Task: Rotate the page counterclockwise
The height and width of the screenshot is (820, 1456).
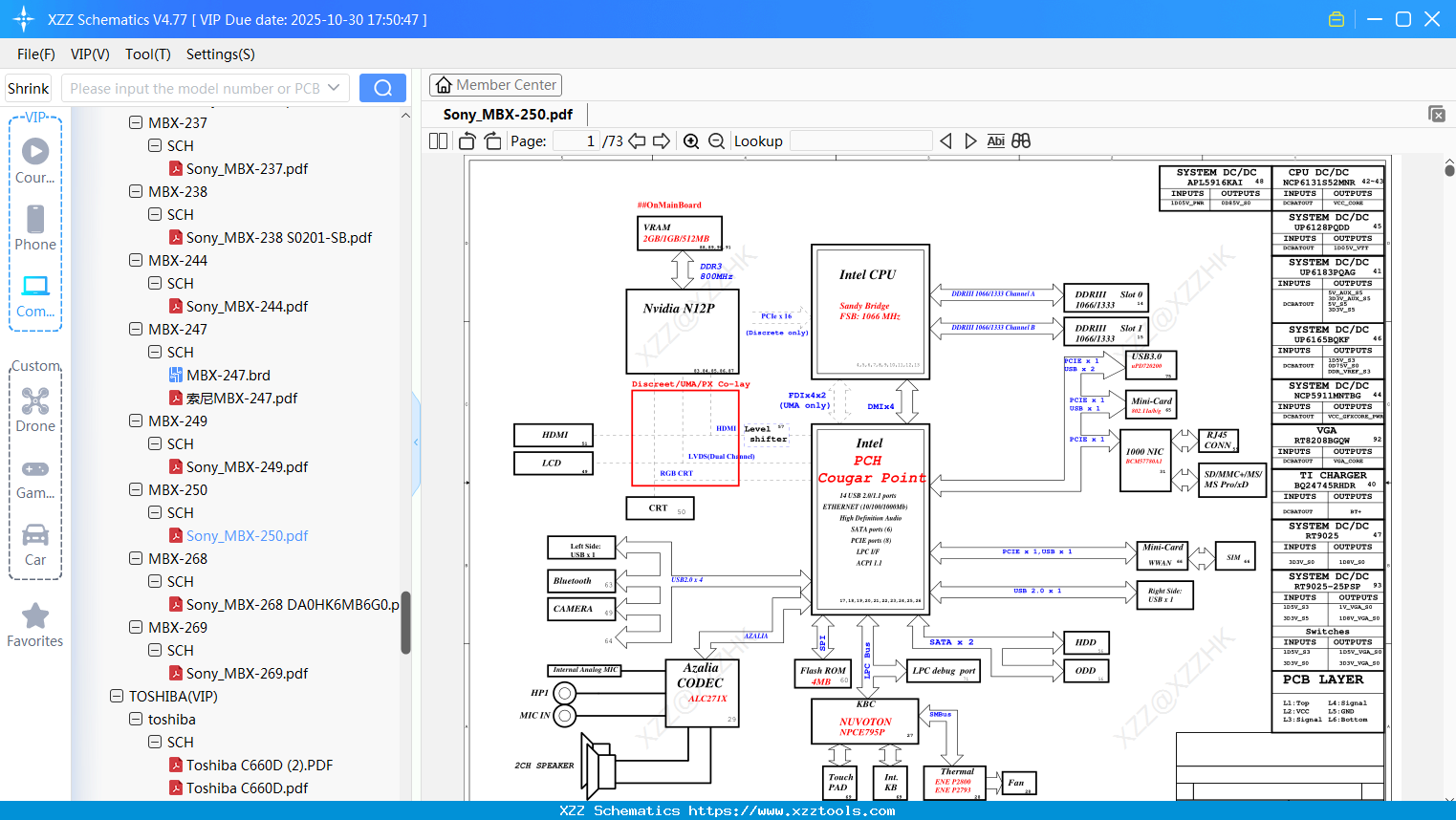Action: tap(467, 141)
